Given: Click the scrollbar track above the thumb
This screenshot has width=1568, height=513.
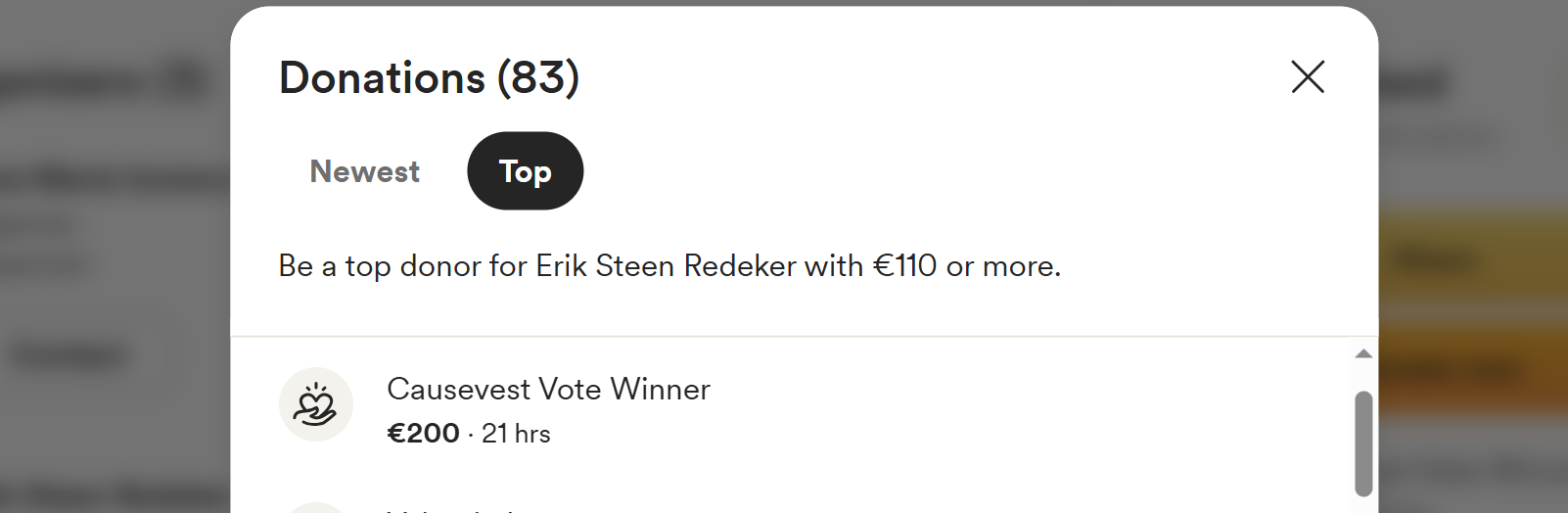Looking at the screenshot, I should click(x=1363, y=377).
